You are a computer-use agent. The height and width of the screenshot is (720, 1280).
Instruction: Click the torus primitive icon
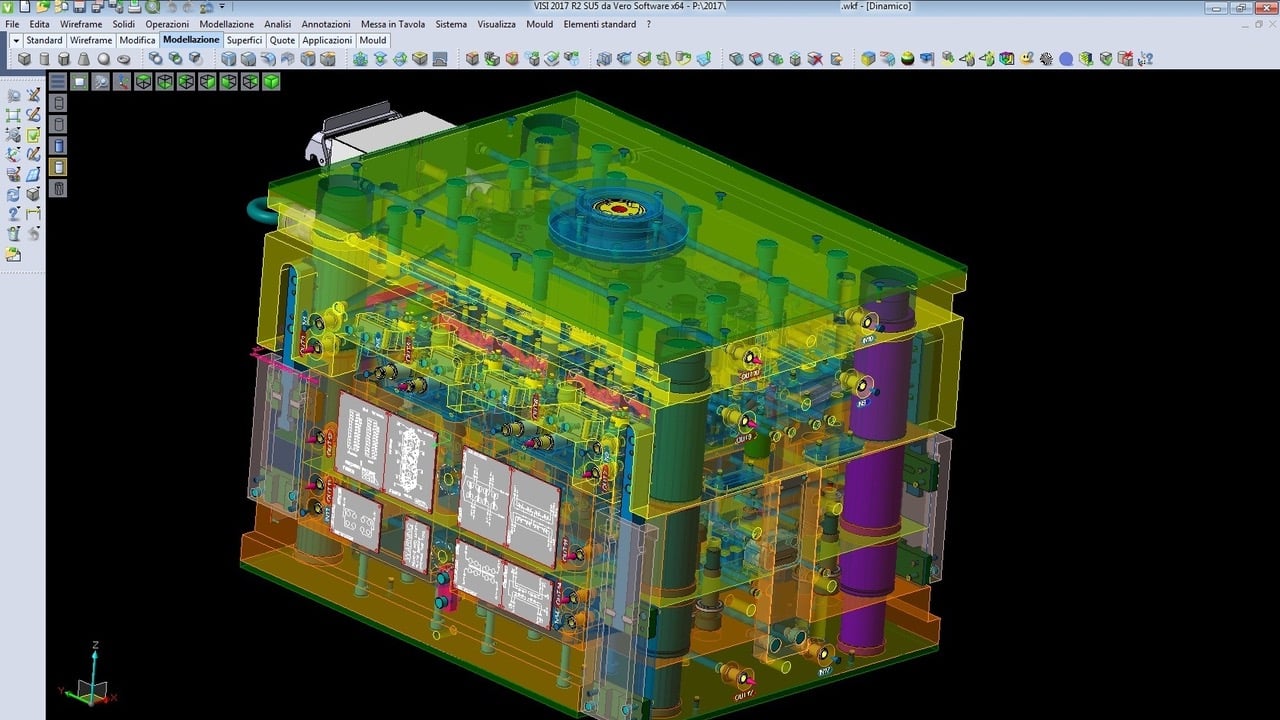123,59
